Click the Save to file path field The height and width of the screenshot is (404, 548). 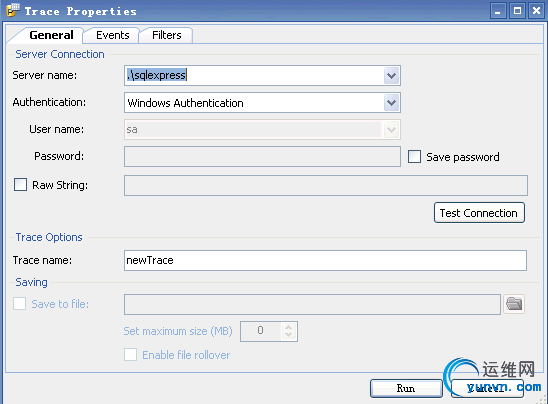coord(312,304)
